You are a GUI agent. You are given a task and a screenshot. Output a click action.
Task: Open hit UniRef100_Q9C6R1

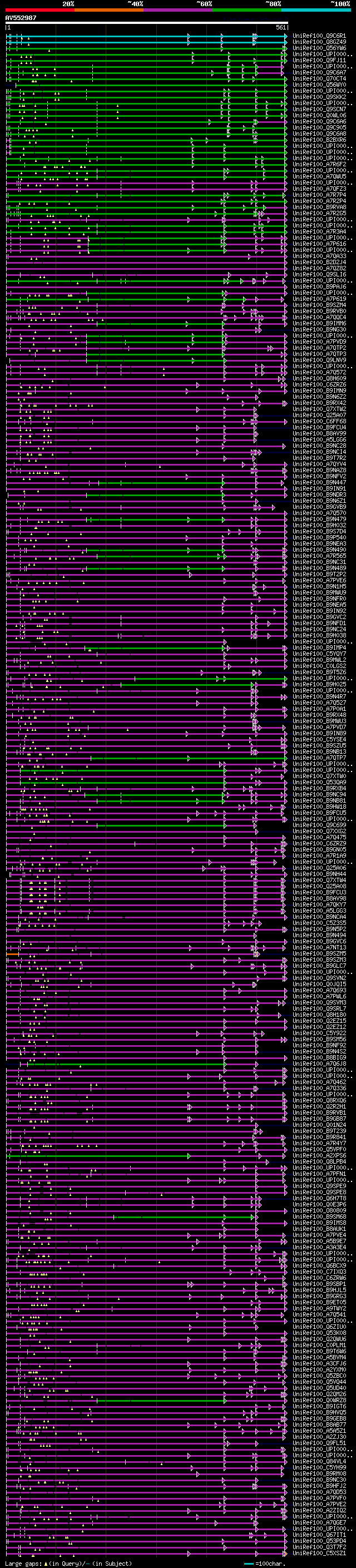[319, 36]
